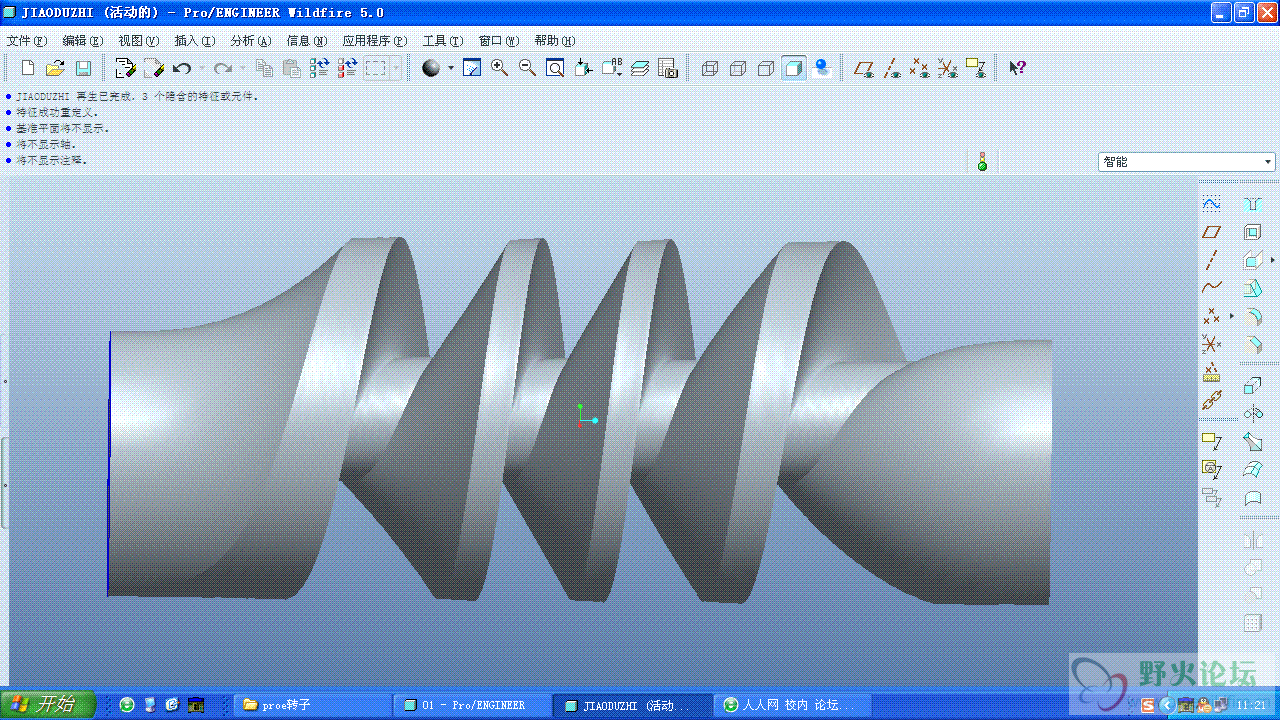This screenshot has width=1280, height=720.
Task: Select the Rib tool icon
Action: click(x=1252, y=261)
